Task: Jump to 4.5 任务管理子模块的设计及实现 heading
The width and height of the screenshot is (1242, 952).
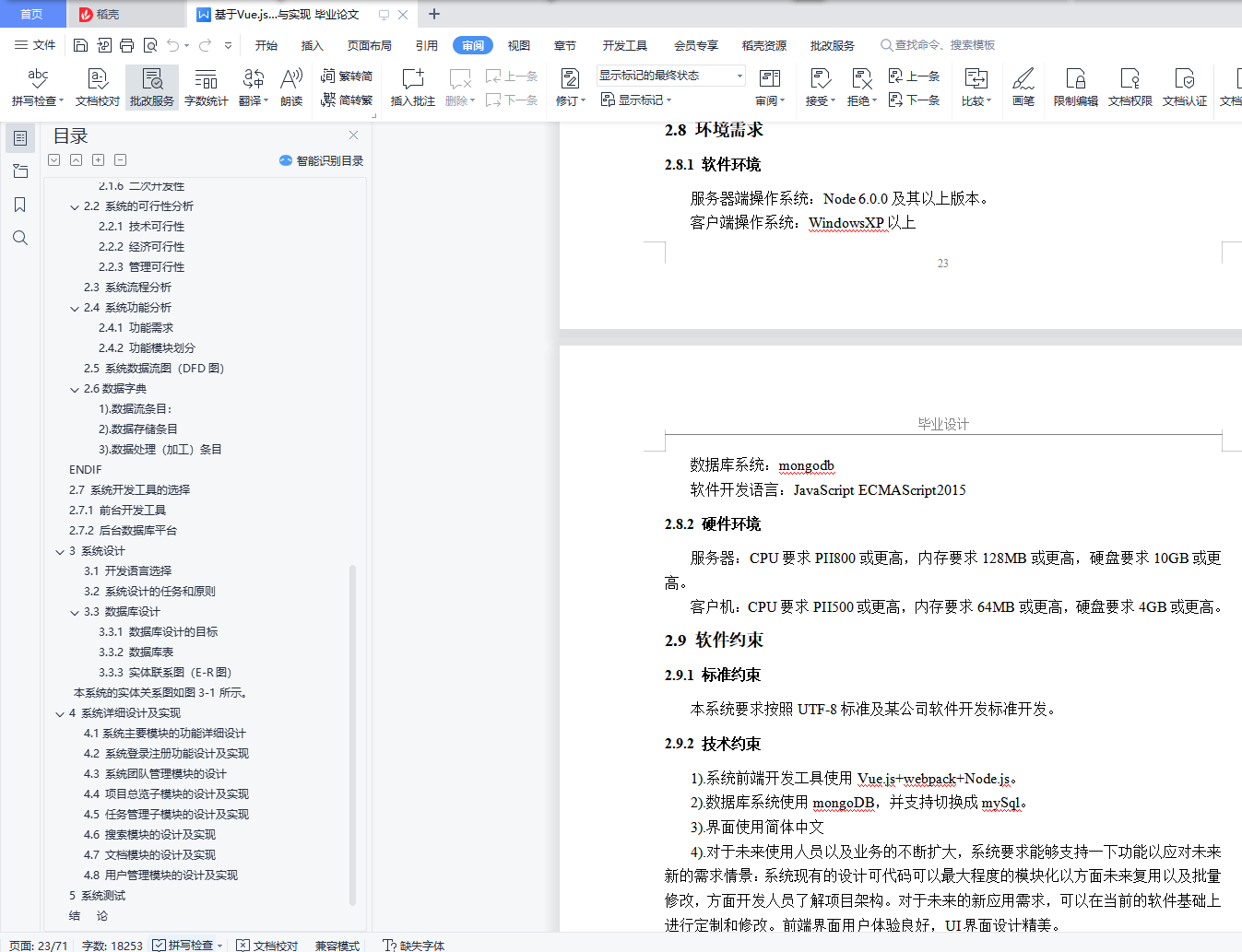Action: 166,815
